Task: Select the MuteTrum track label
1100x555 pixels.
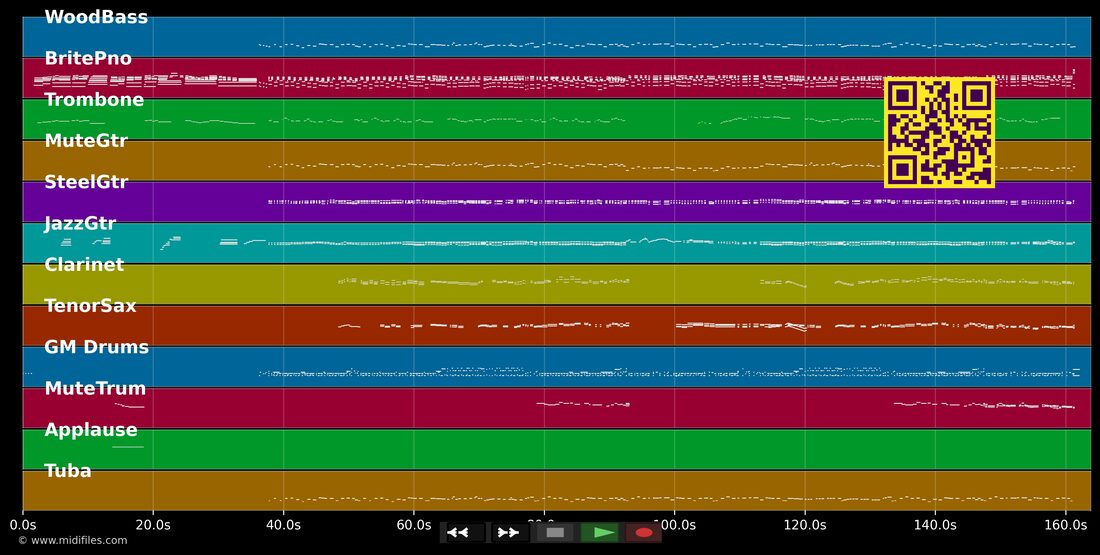Action: click(95, 388)
